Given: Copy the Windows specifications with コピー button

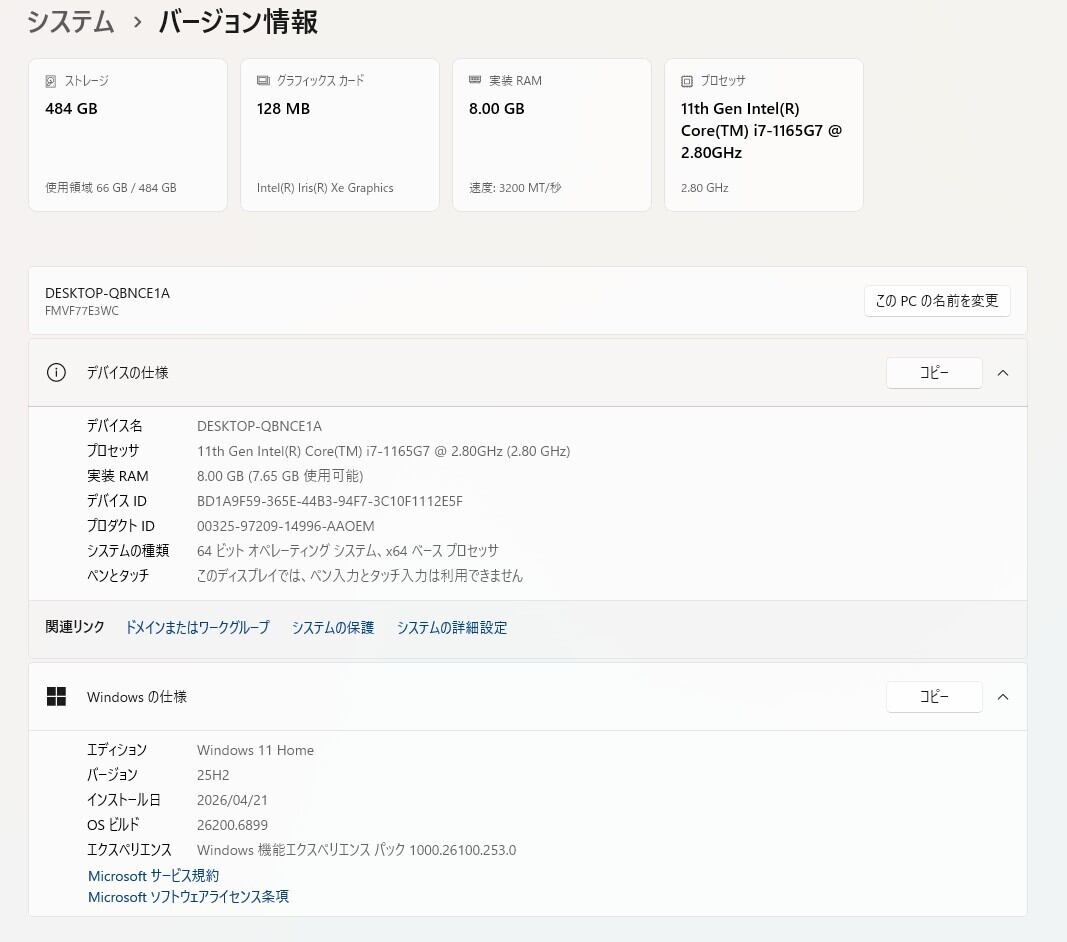Looking at the screenshot, I should pos(934,696).
